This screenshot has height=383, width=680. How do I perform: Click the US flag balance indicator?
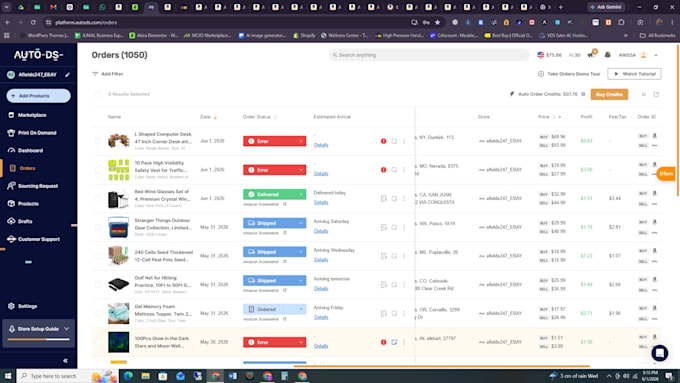coord(549,55)
